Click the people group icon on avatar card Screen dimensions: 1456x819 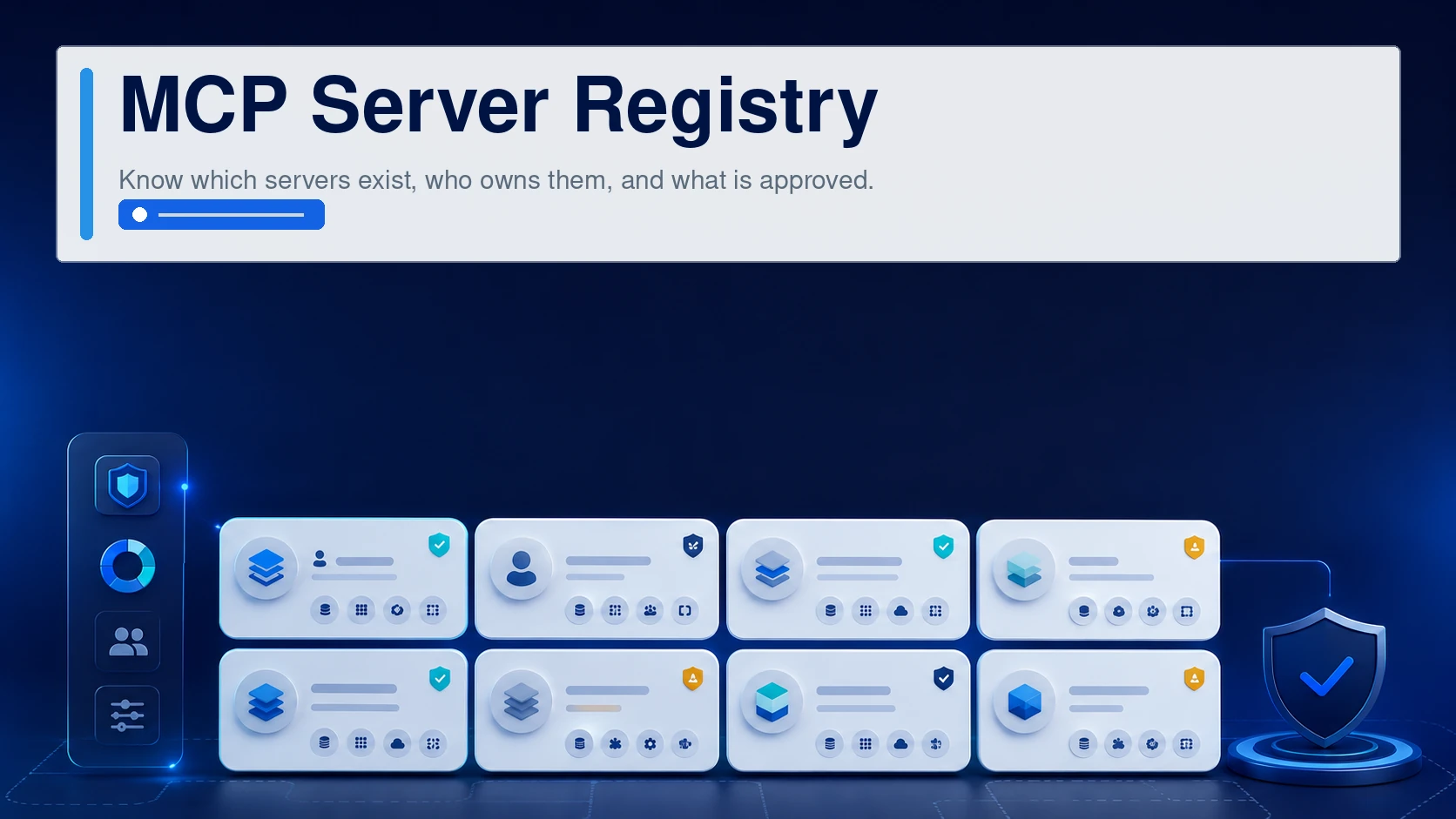pyautogui.click(x=650, y=610)
